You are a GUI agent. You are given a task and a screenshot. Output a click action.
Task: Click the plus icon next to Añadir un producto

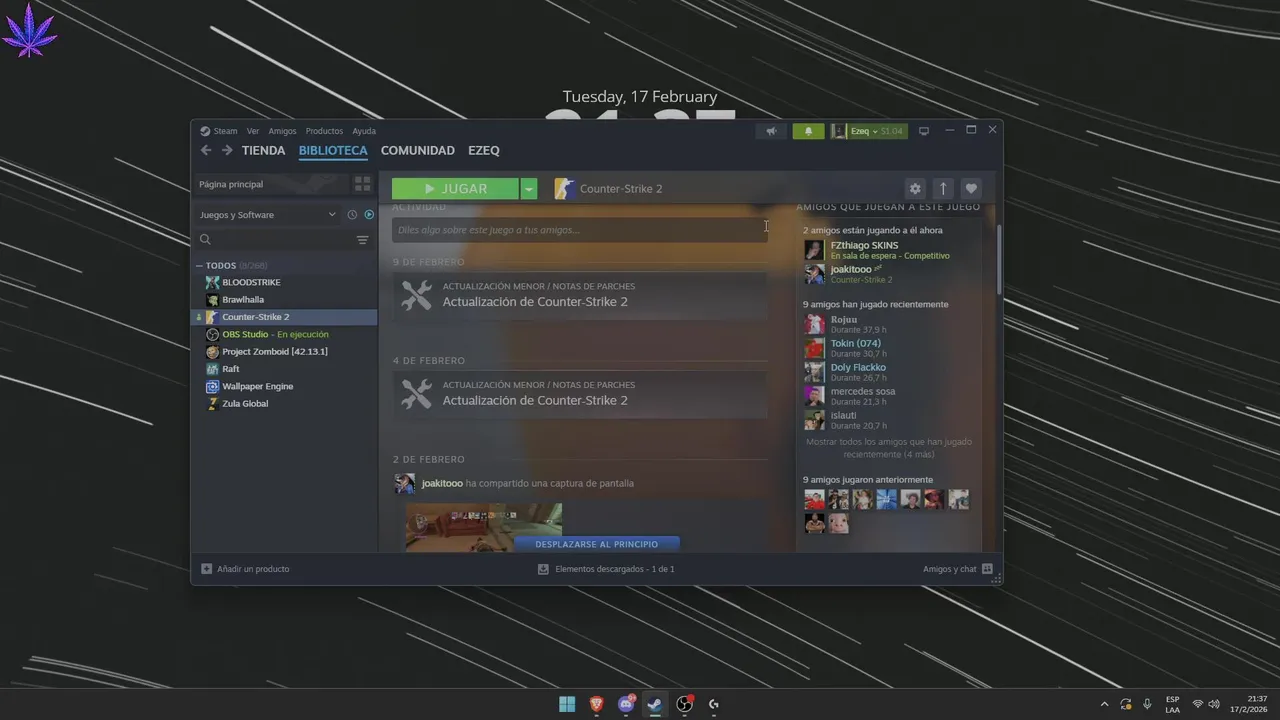coord(206,569)
